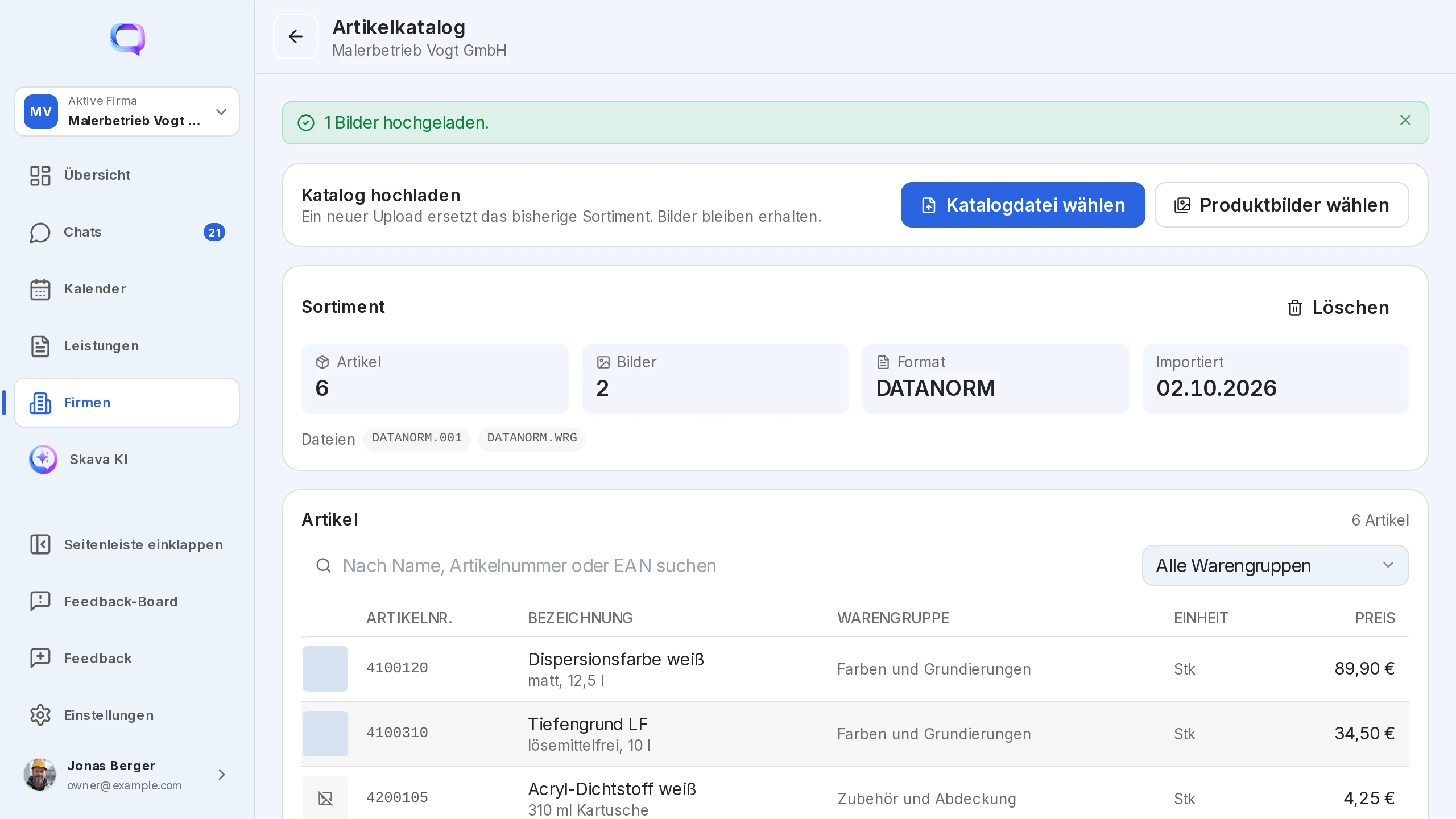
Task: Open the Feedback entry
Action: tap(127, 659)
